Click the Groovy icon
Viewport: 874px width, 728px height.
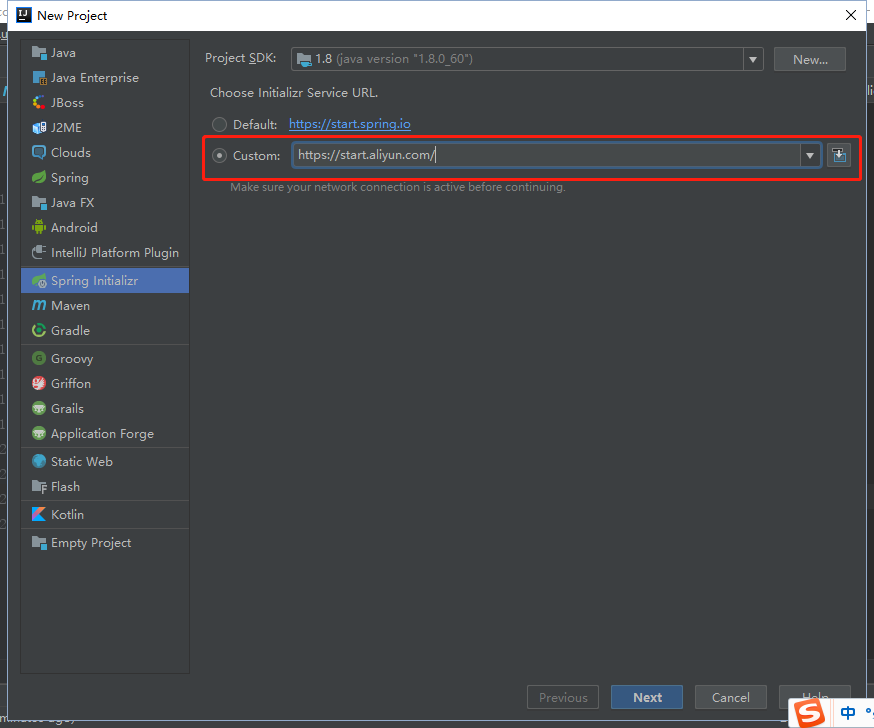(39, 358)
